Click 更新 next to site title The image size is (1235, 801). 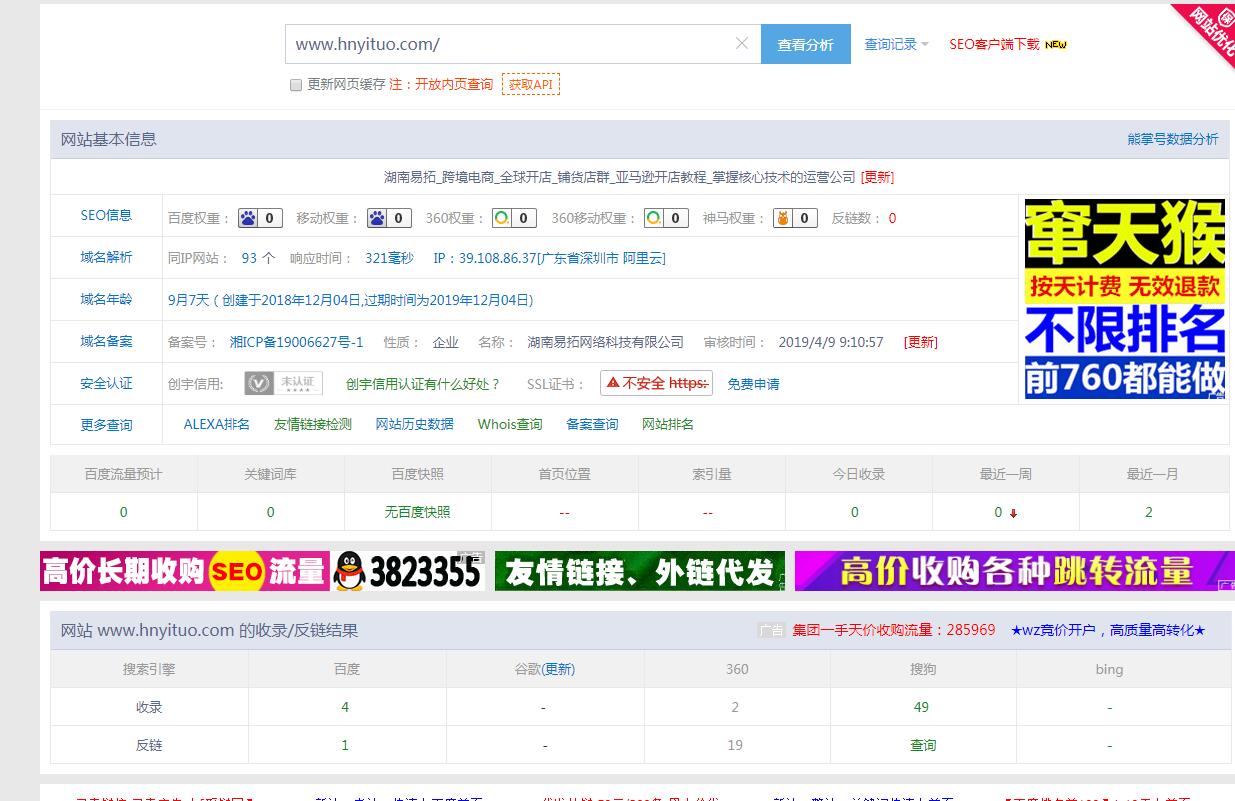click(x=878, y=177)
